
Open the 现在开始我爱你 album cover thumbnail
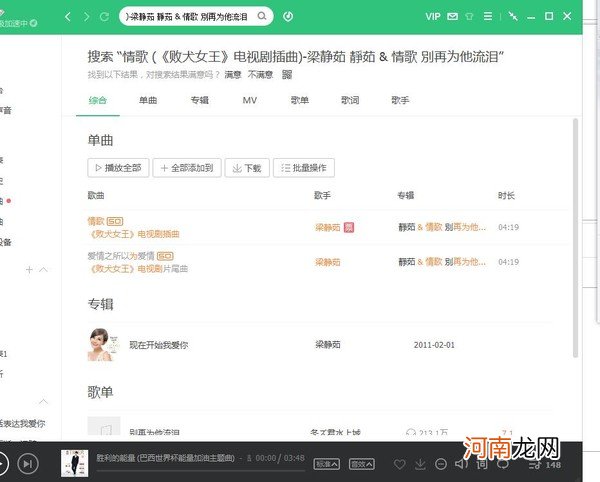[x=104, y=344]
